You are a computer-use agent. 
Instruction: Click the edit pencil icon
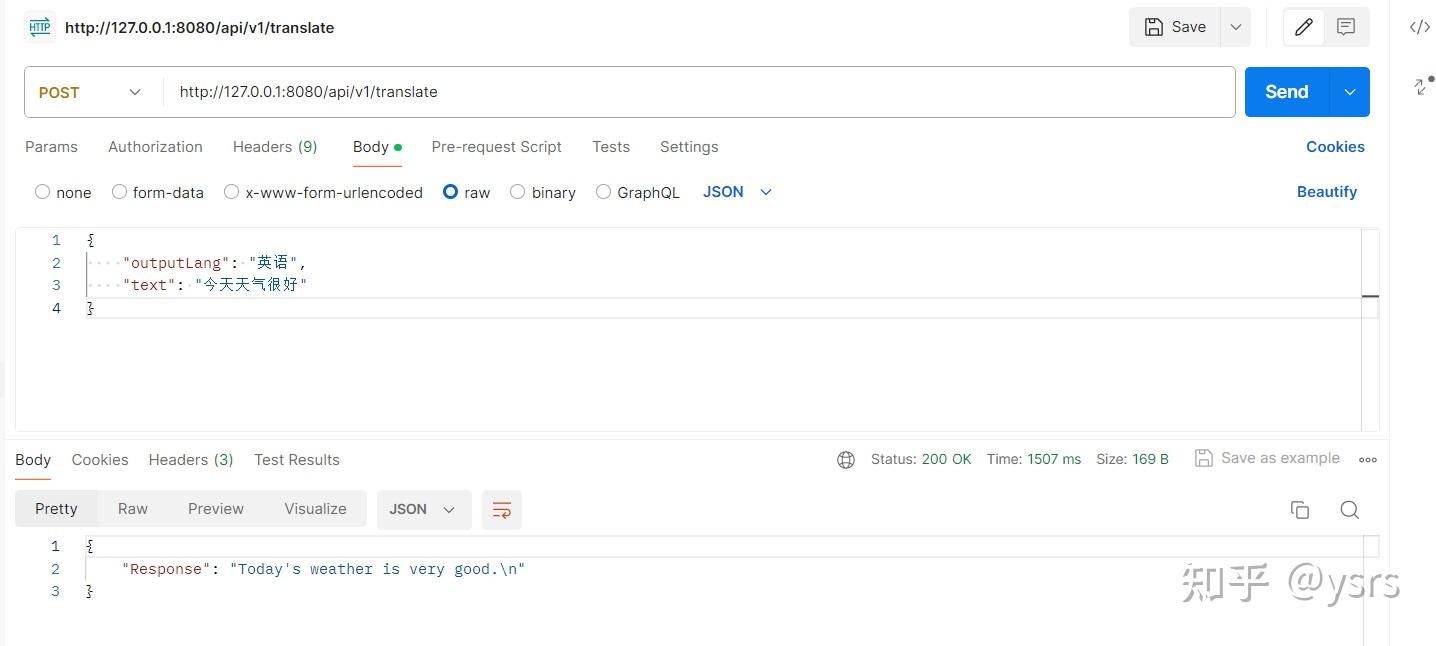coord(1303,27)
